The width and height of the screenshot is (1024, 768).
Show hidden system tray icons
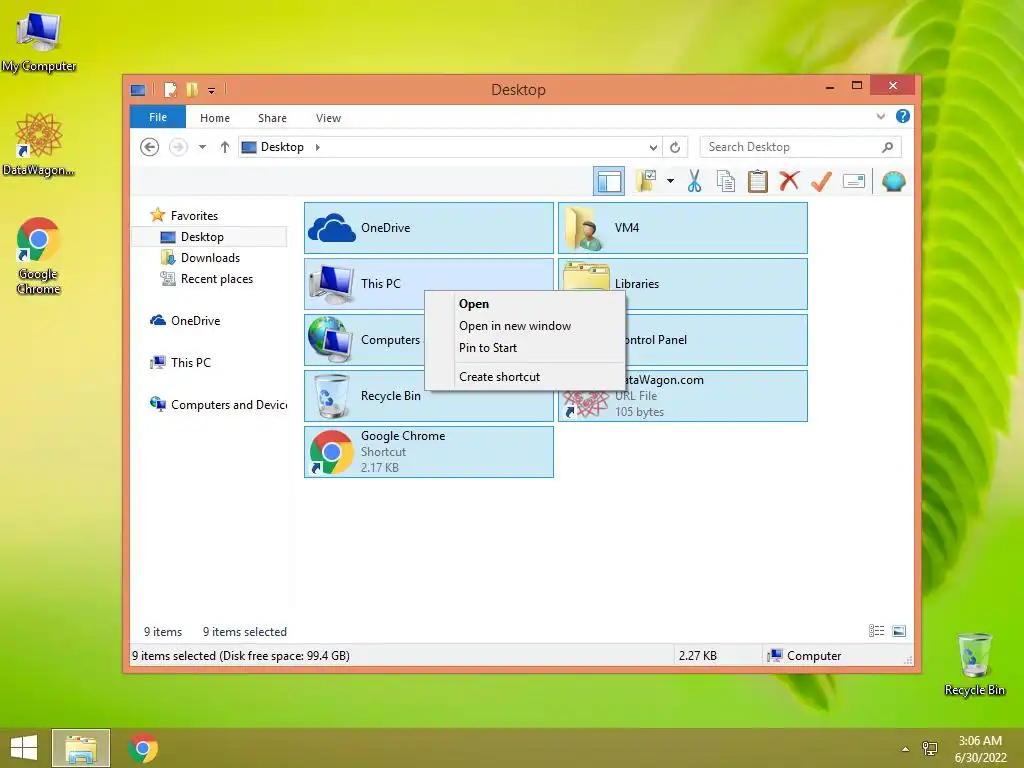[x=905, y=749]
